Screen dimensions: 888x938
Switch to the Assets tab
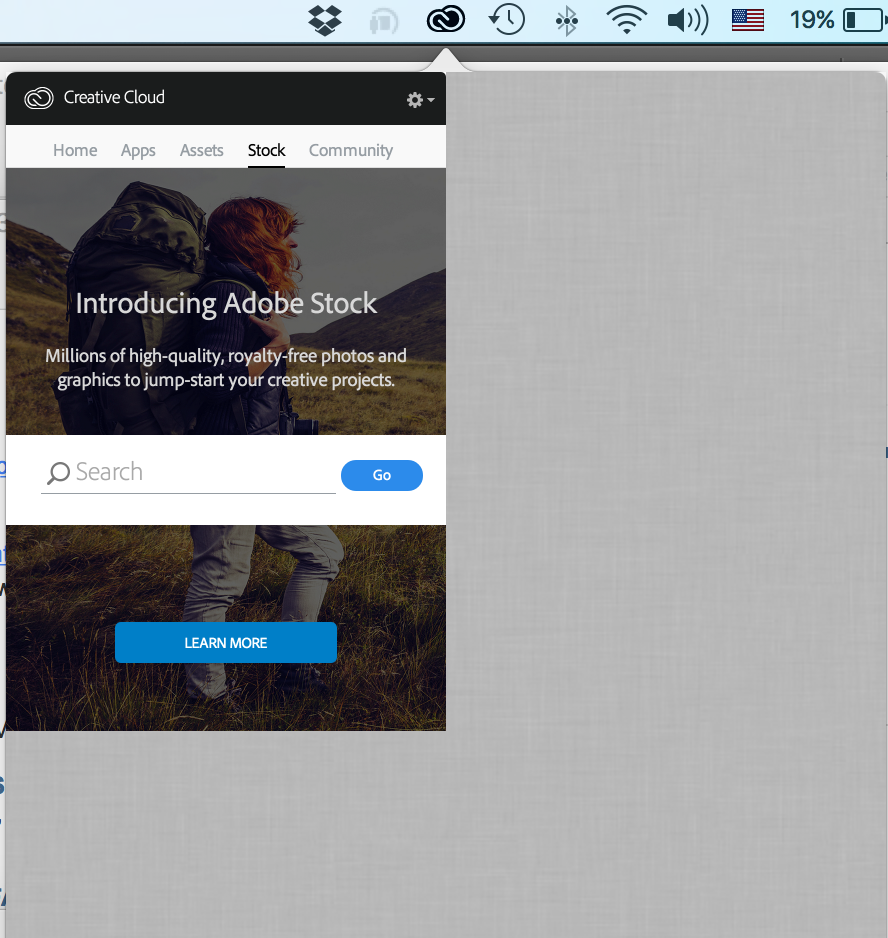click(202, 150)
